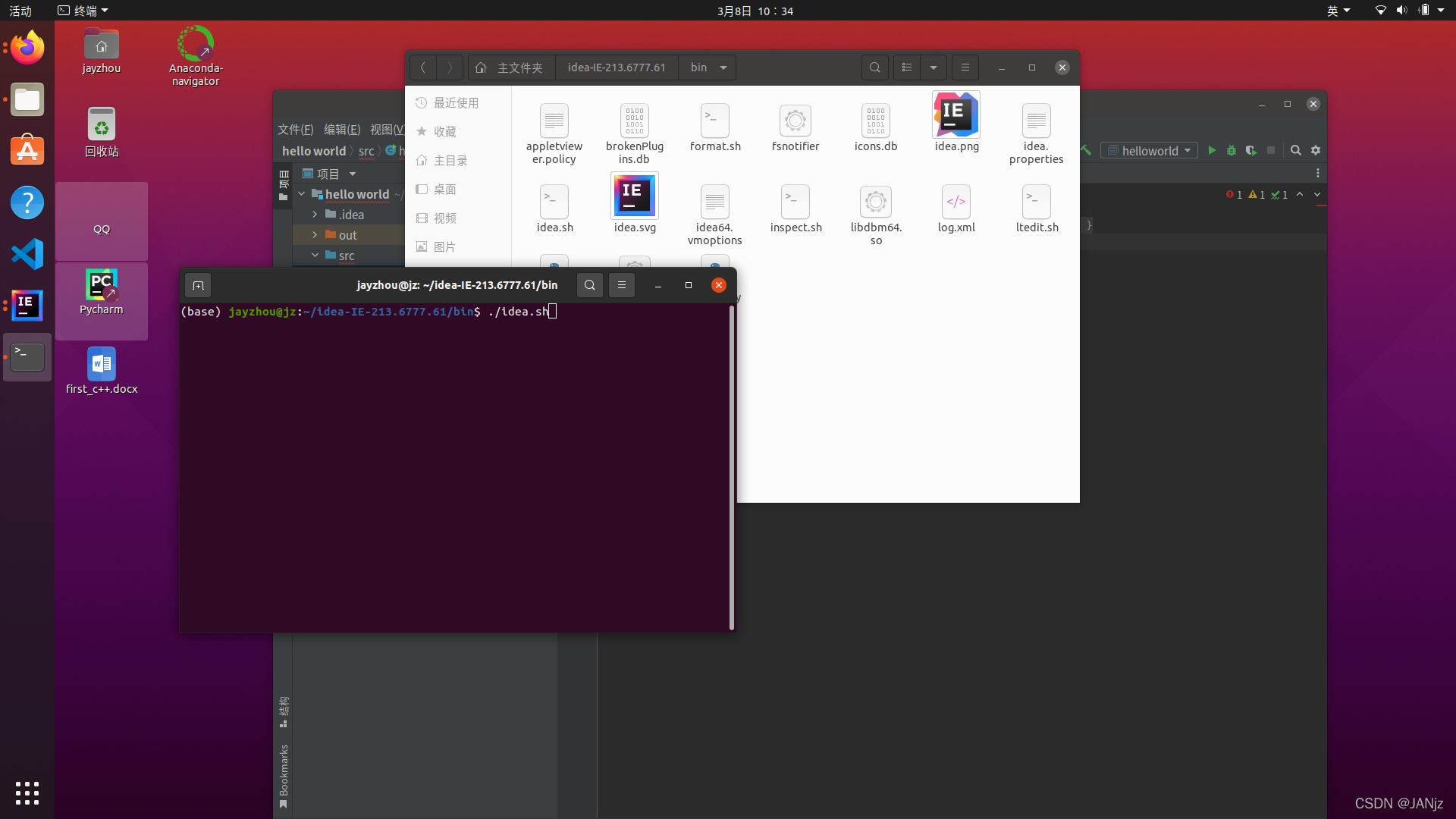The height and width of the screenshot is (819, 1456).
Task: Launch Firefox from the dock
Action: [x=27, y=49]
